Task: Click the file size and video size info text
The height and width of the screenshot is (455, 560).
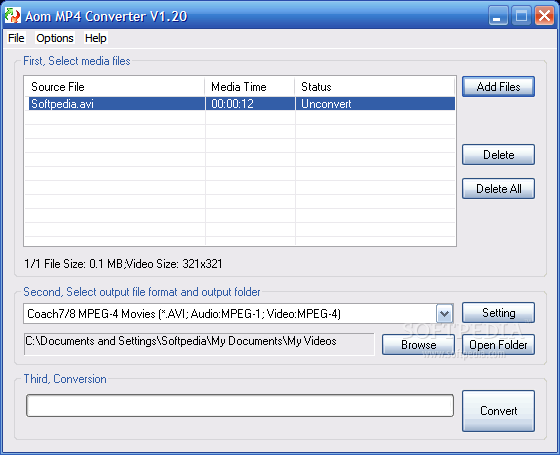Action: tap(123, 264)
